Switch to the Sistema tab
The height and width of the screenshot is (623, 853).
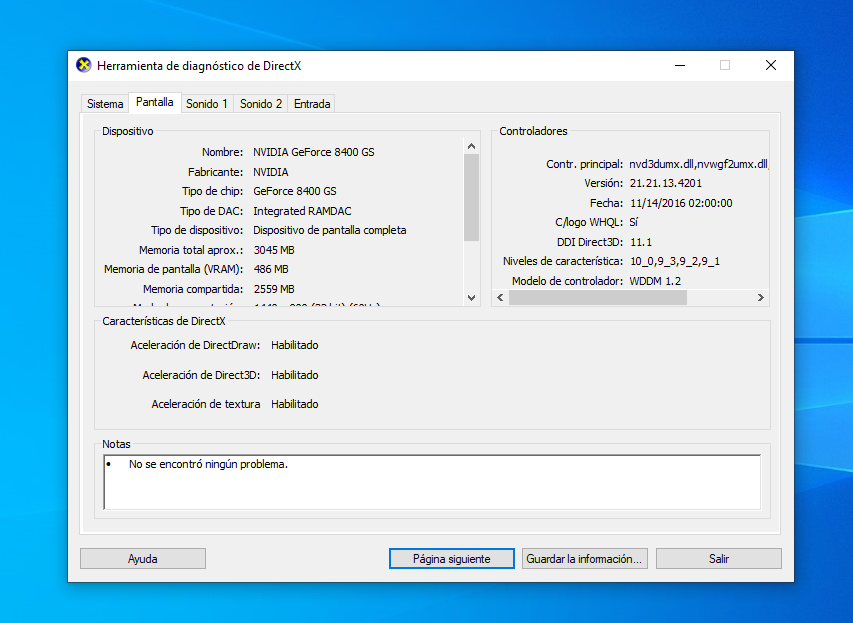point(105,104)
